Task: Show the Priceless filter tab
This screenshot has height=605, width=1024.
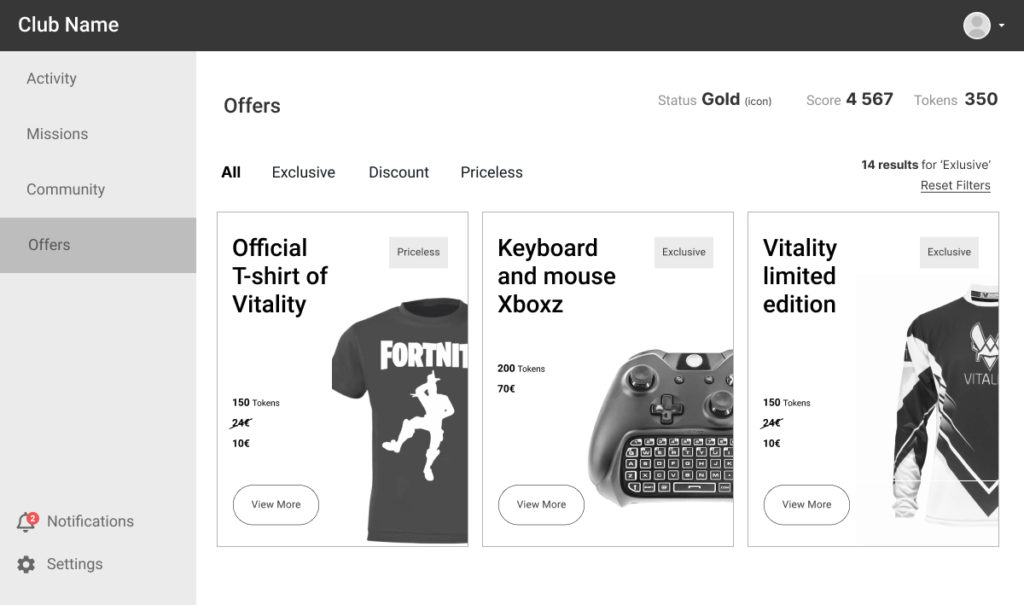Action: tap(492, 172)
